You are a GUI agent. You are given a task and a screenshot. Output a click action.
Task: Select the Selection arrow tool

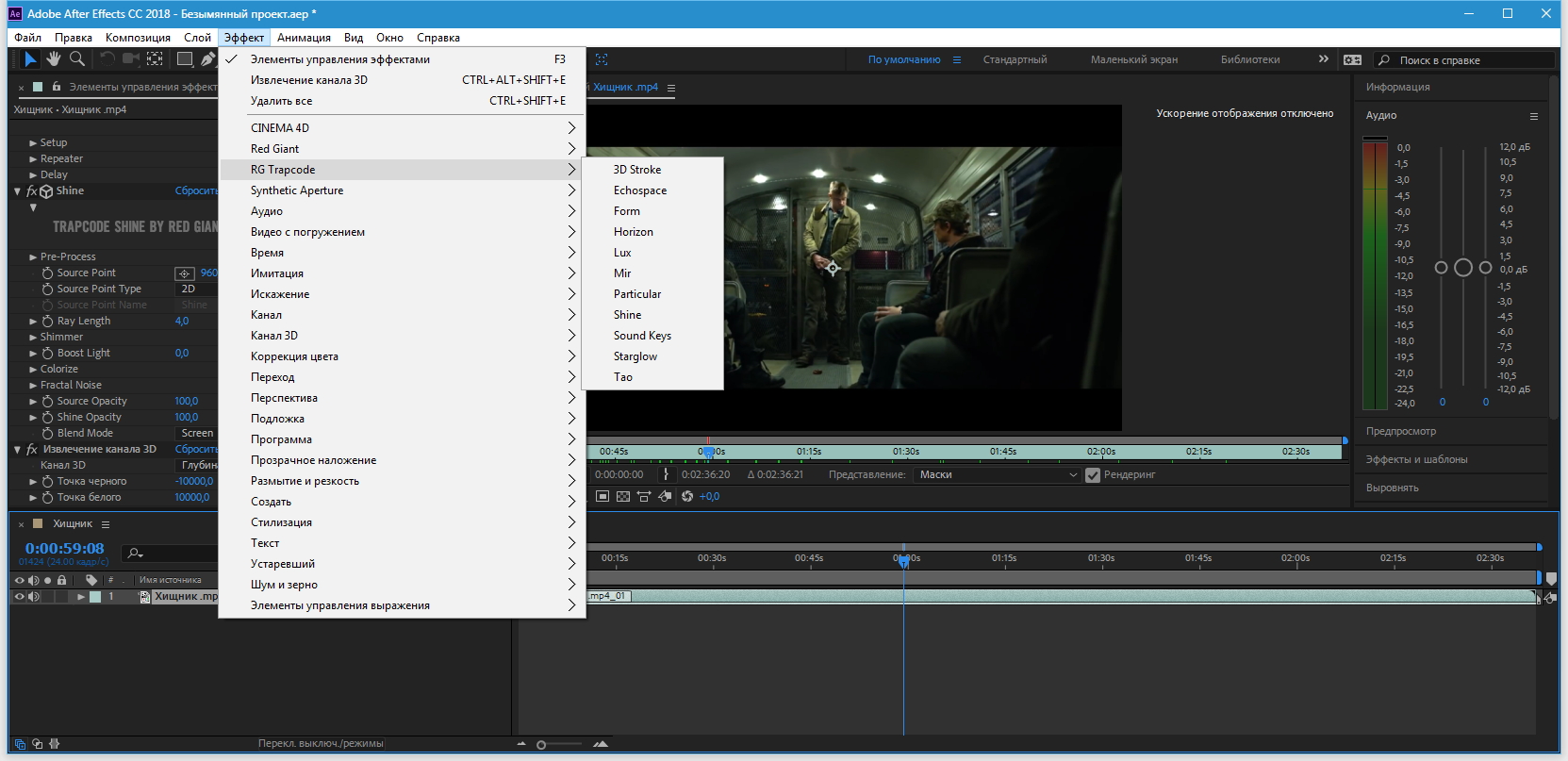[30, 59]
